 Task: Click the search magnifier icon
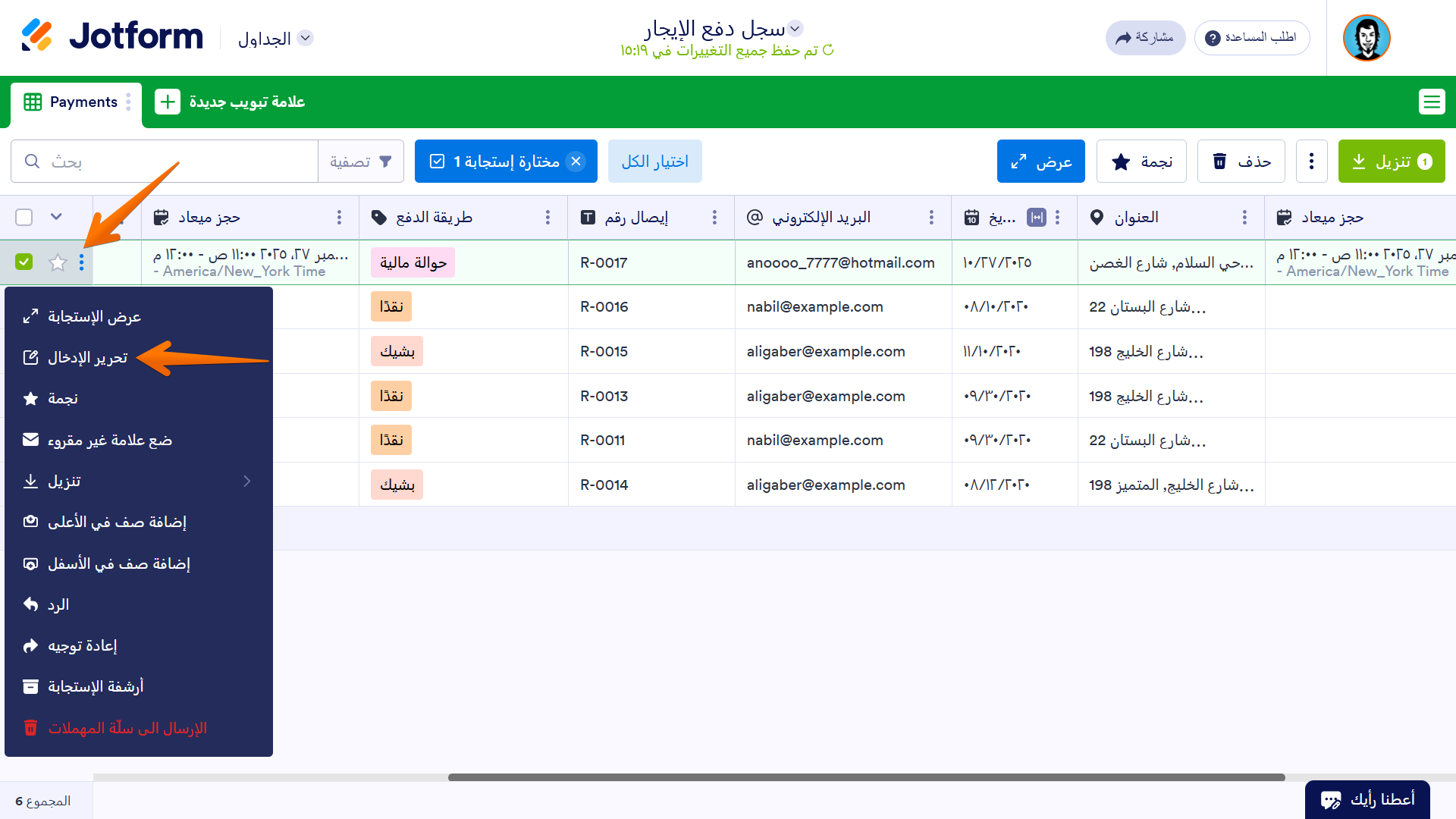click(32, 161)
